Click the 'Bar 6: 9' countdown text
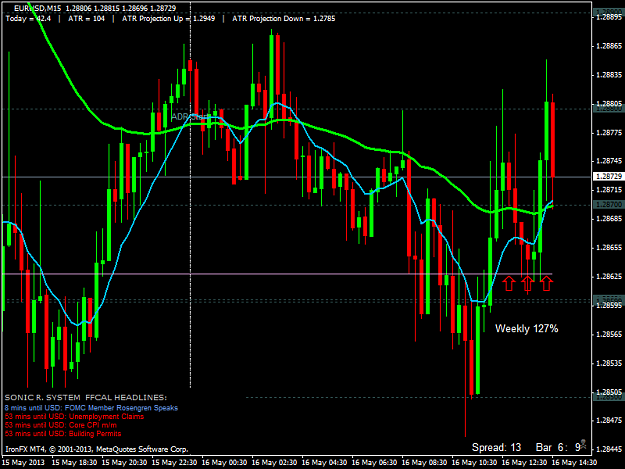The height and width of the screenshot is (469, 625). point(558,447)
